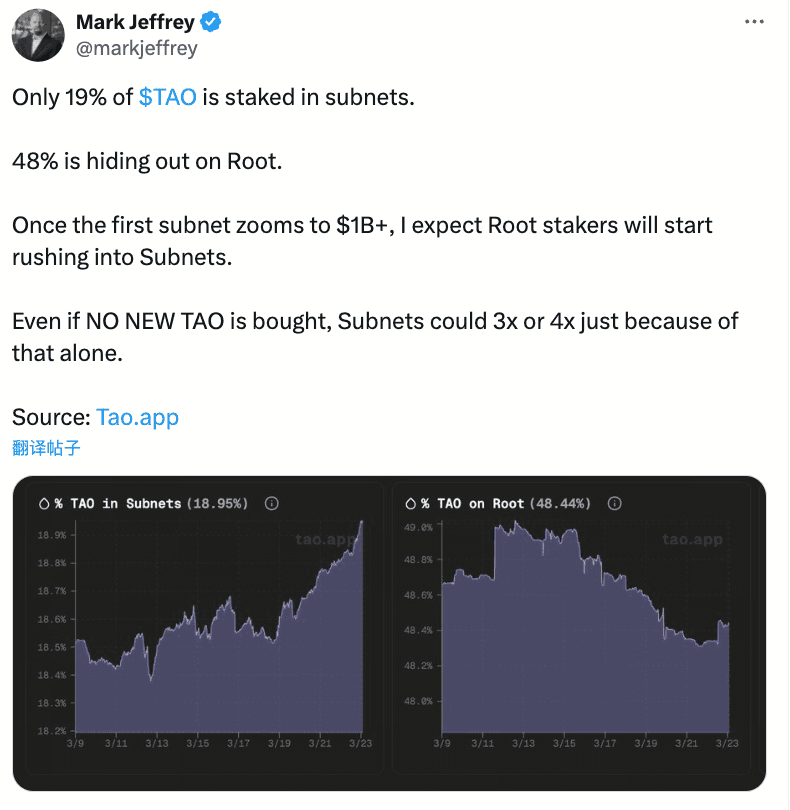Click the 48.44% value in chart title
Viewport: 790px width, 810px height.
click(x=560, y=503)
